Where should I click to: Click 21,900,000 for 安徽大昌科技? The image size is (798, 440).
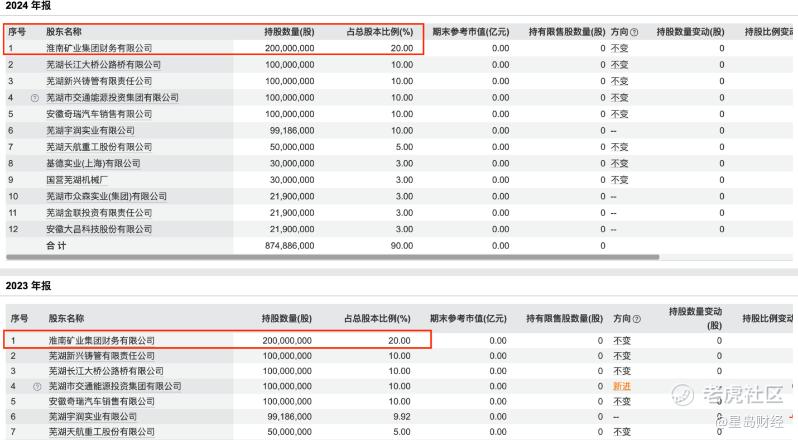point(292,229)
